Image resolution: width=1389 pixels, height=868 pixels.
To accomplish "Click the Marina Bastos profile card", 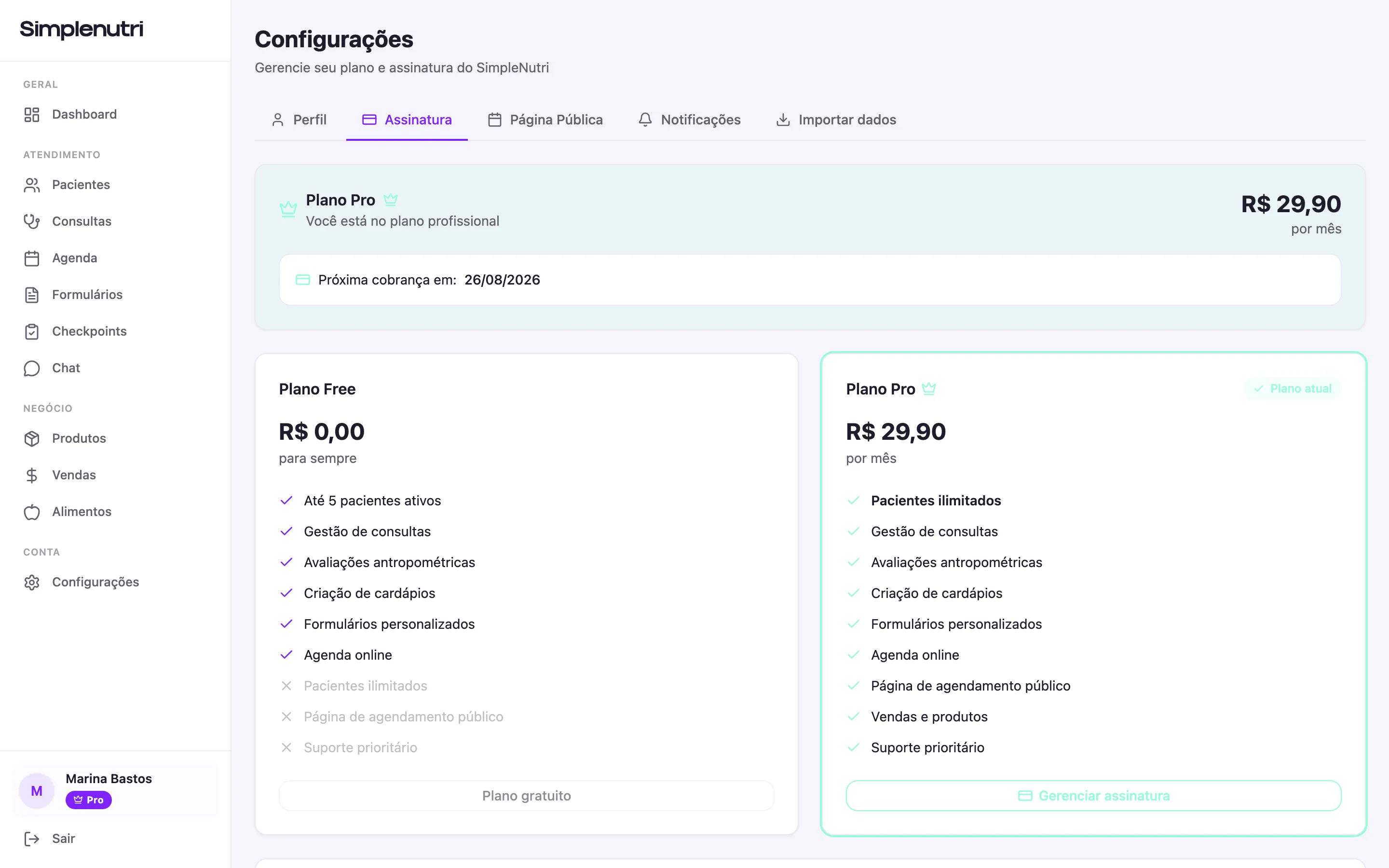I will pos(115,790).
